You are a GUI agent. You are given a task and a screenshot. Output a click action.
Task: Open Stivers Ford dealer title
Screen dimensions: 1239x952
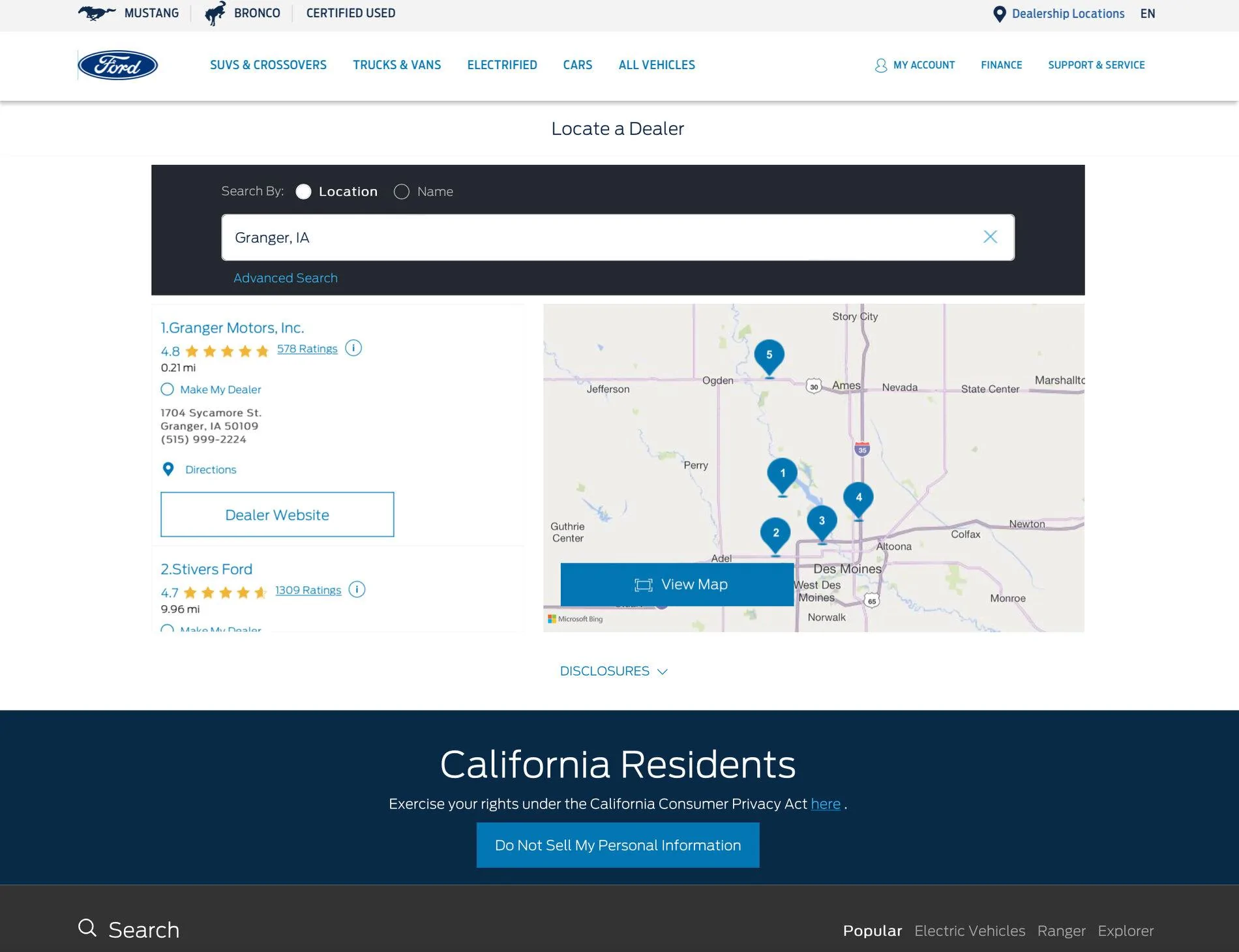(206, 569)
